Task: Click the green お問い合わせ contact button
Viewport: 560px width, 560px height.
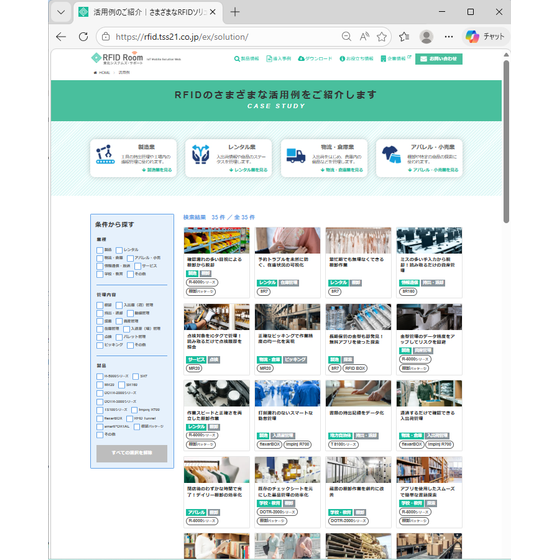Action: (439, 59)
